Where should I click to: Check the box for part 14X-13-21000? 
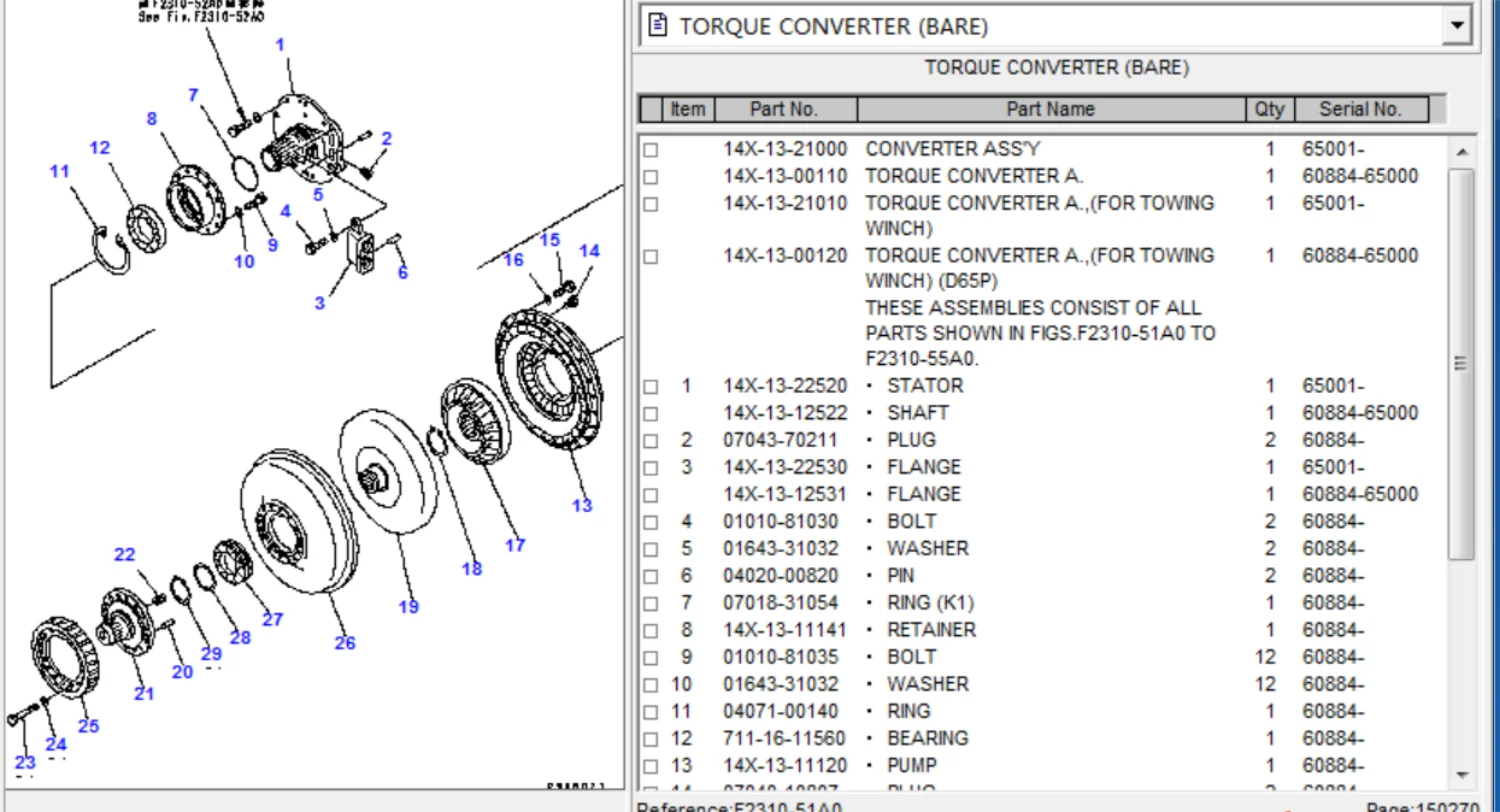650,148
